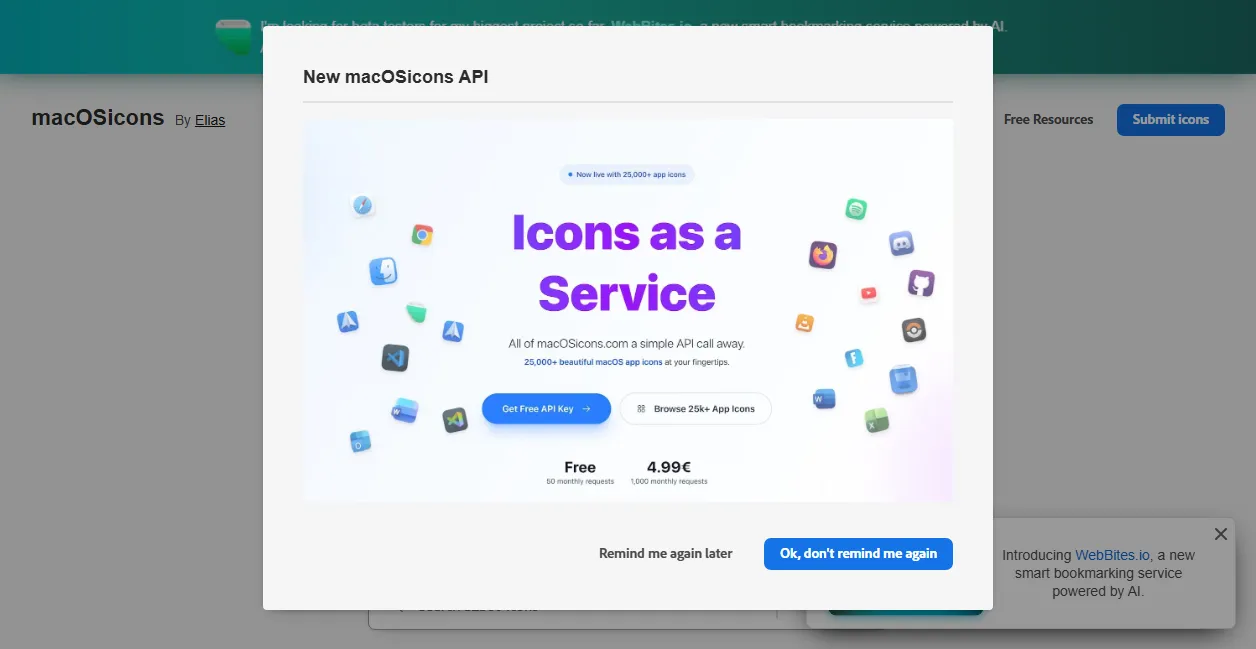Click the Firefox icon on the right
Screen dimensions: 1256x649
pyautogui.click(x=823, y=254)
